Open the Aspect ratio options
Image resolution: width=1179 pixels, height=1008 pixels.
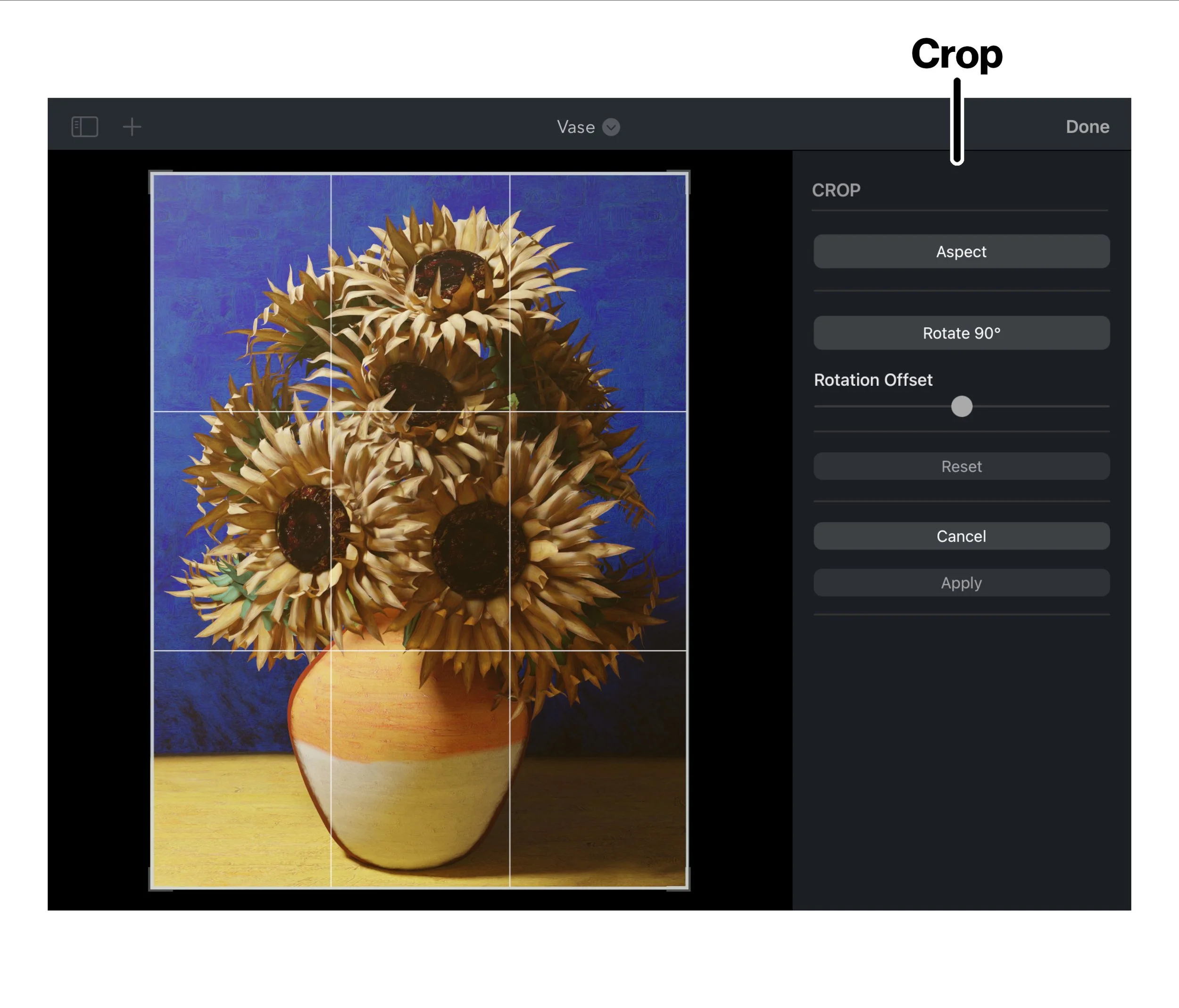click(961, 251)
